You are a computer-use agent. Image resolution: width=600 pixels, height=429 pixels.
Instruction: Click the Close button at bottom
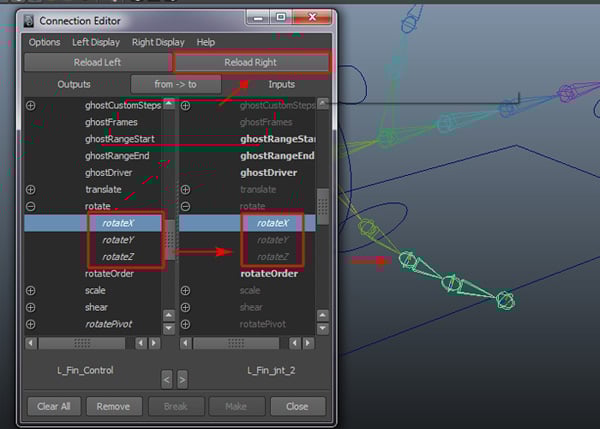pyautogui.click(x=297, y=406)
